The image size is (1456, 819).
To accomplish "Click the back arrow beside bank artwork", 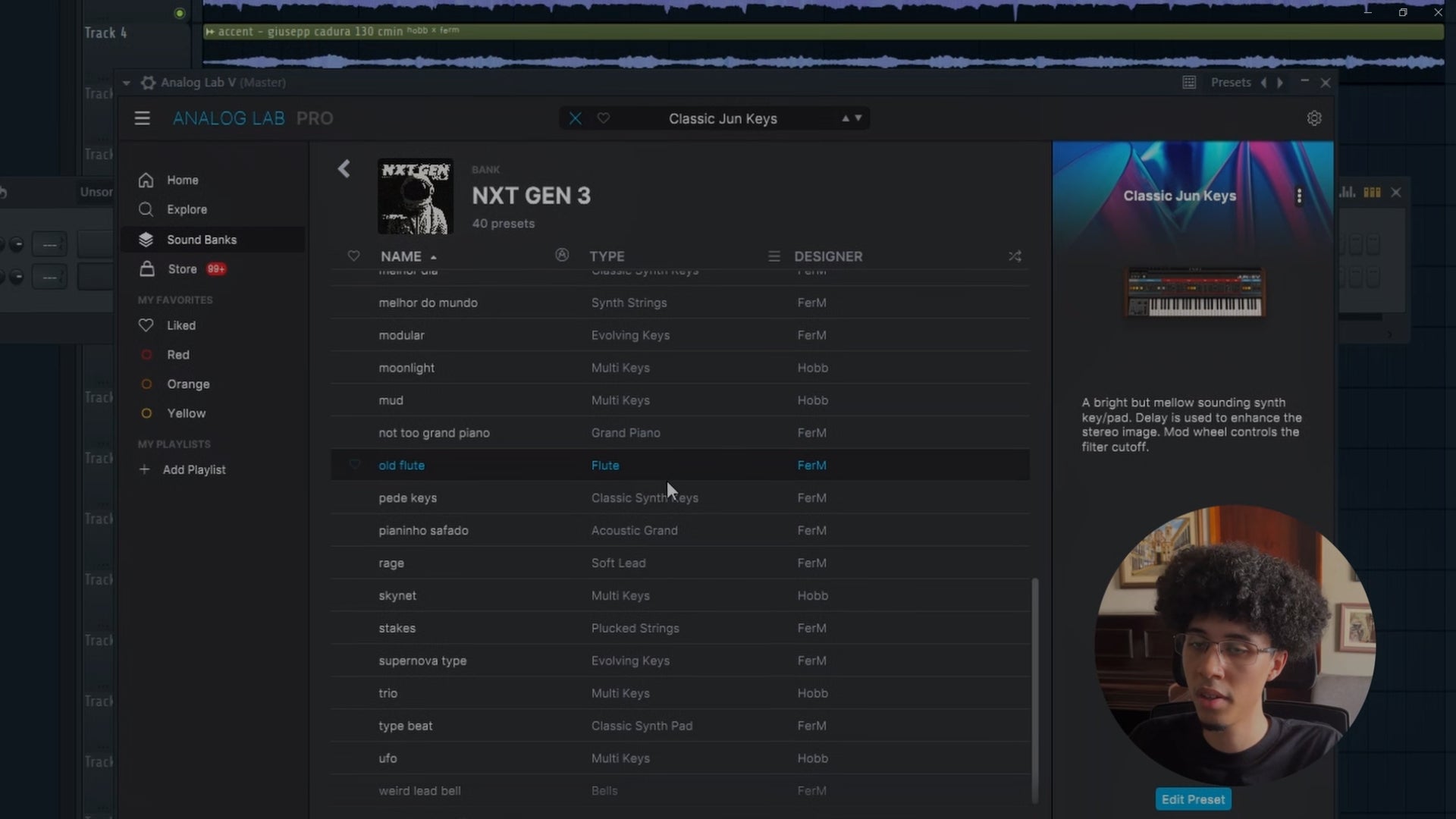I will (x=344, y=168).
